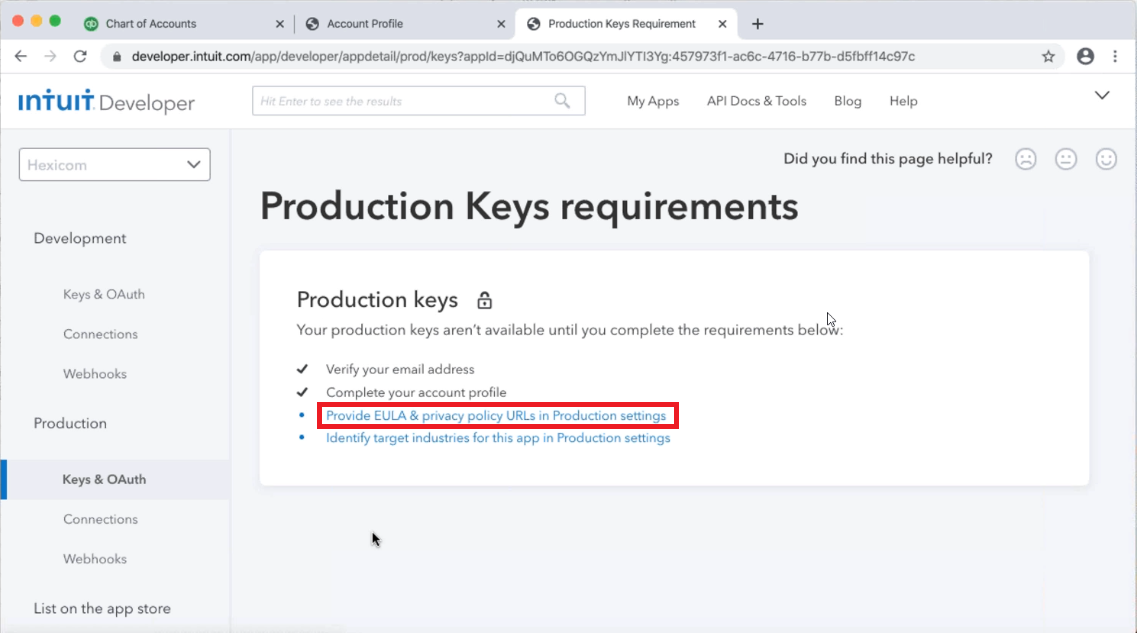Rate page with the sad face icon

(1025, 159)
